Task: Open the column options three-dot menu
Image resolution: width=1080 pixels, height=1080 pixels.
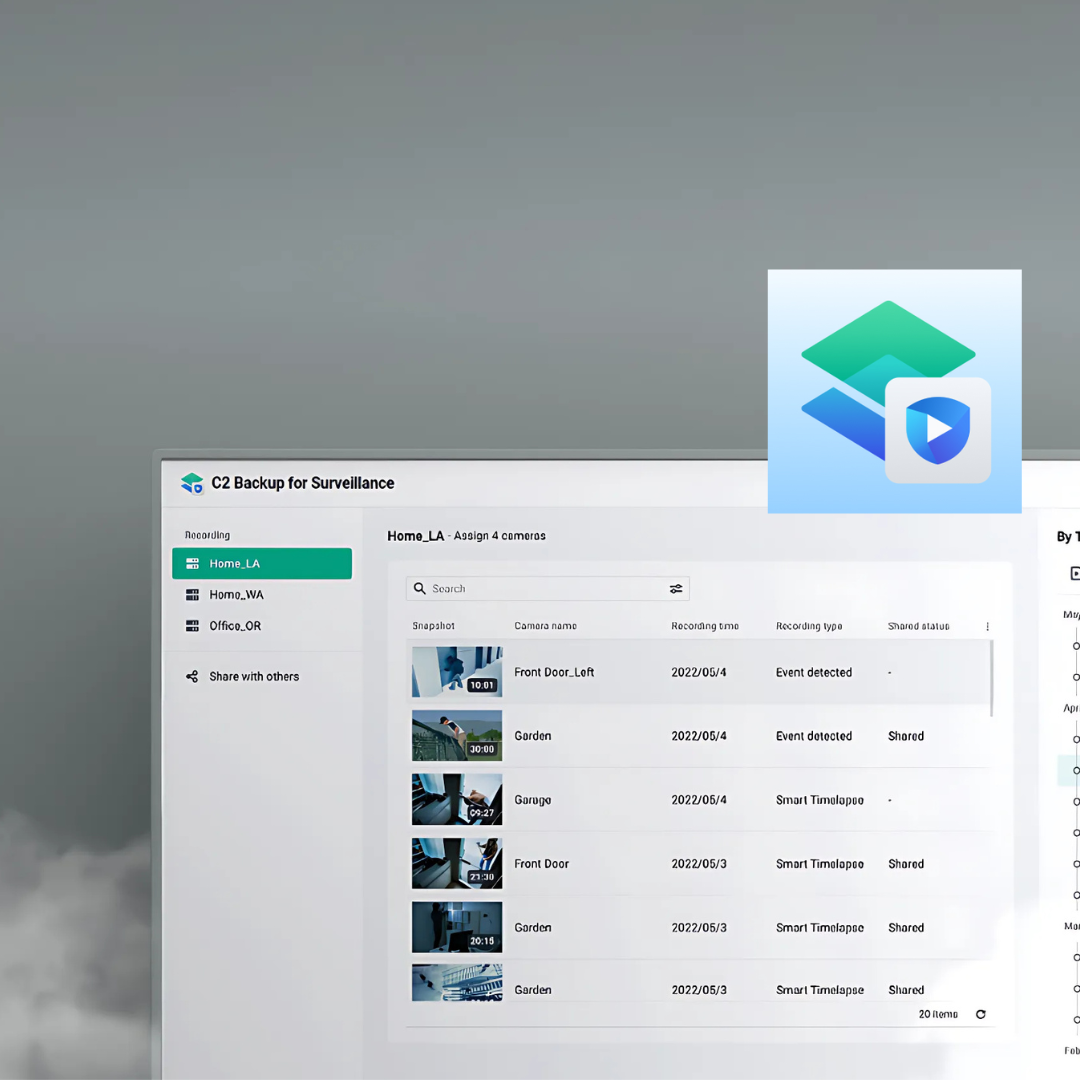Action: [x=987, y=627]
